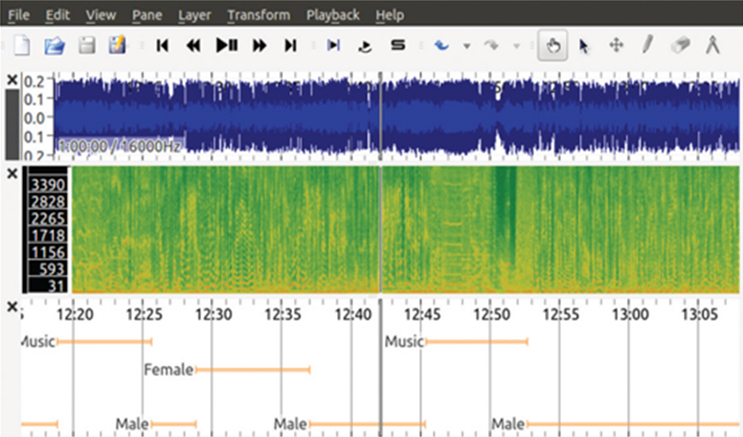This screenshot has height=437, width=743.
Task: Select the arrow Select tool
Action: pyautogui.click(x=583, y=46)
